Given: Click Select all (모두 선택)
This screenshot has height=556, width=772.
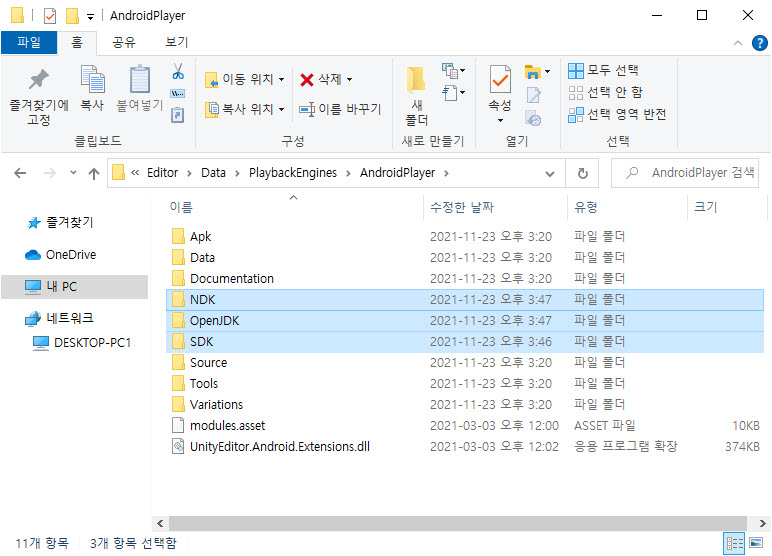Looking at the screenshot, I should click(x=603, y=70).
